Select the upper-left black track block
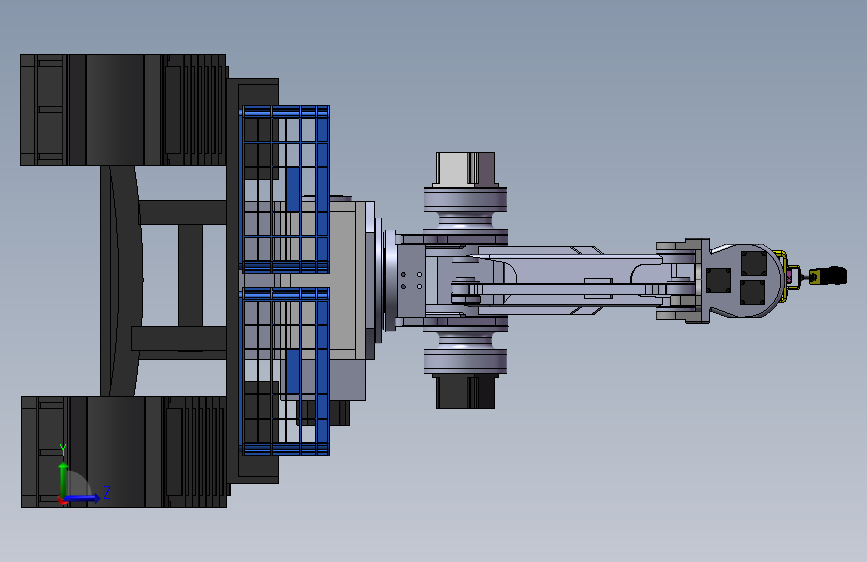 click(123, 110)
